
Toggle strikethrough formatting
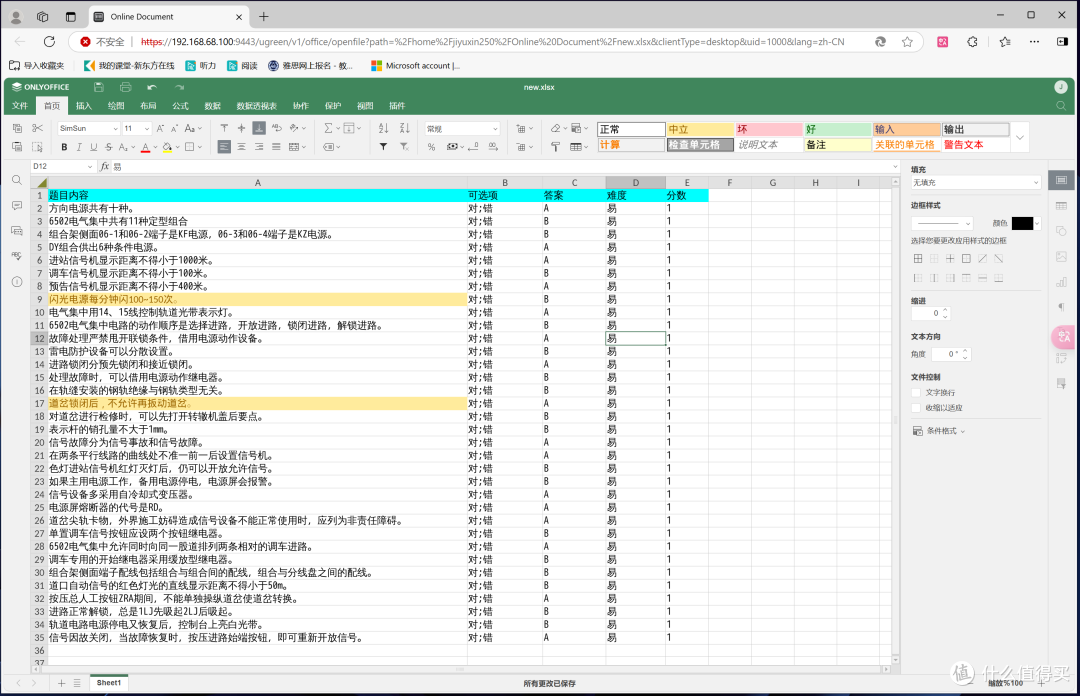tap(108, 147)
